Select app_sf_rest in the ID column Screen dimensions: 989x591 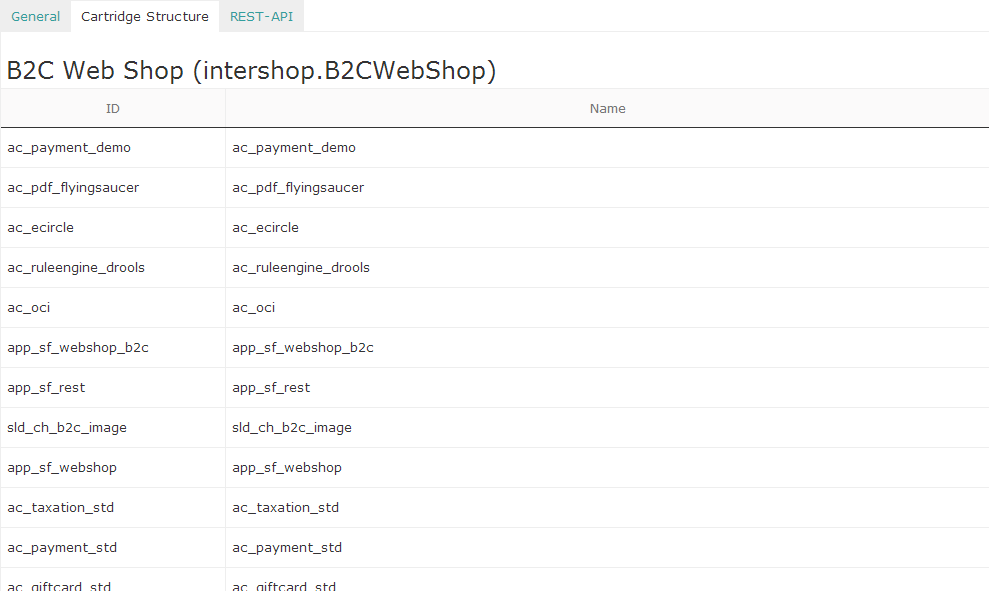pyautogui.click(x=46, y=387)
